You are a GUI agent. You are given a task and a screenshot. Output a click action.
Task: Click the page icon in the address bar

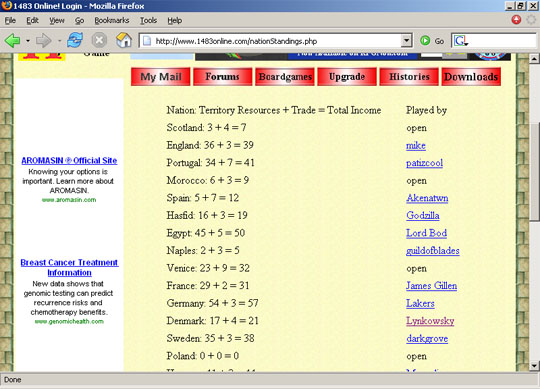pos(147,41)
